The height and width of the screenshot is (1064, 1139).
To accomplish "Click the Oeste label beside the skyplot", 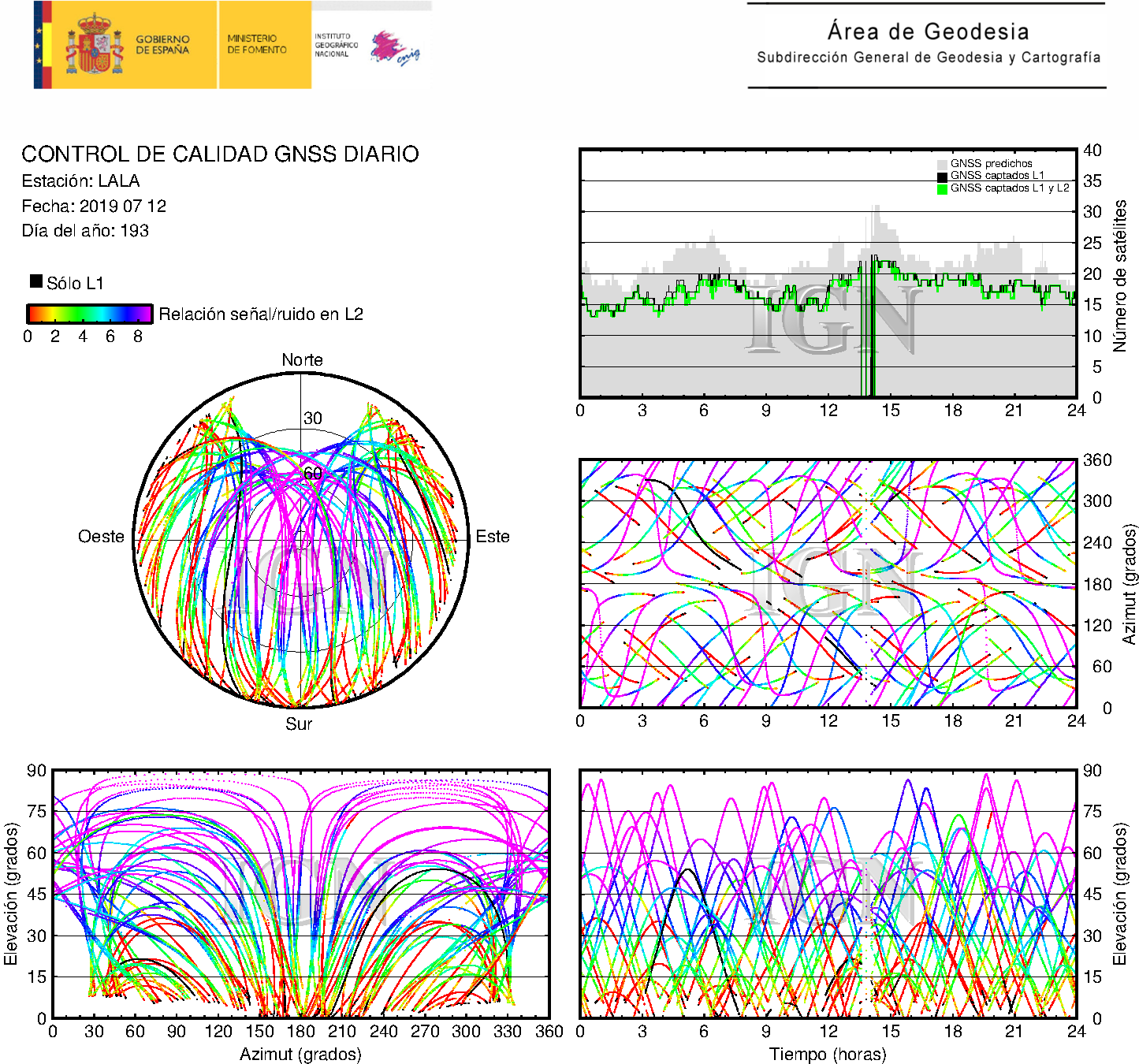I will [101, 537].
